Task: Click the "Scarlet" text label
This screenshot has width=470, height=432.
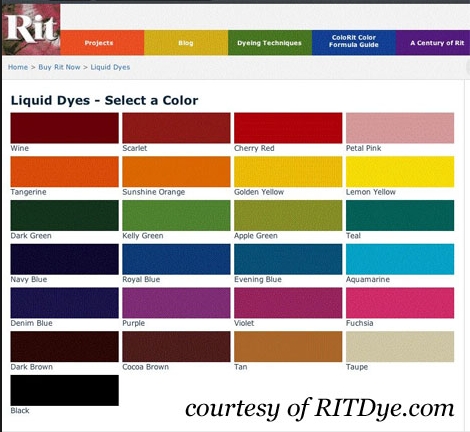Action: [135, 148]
